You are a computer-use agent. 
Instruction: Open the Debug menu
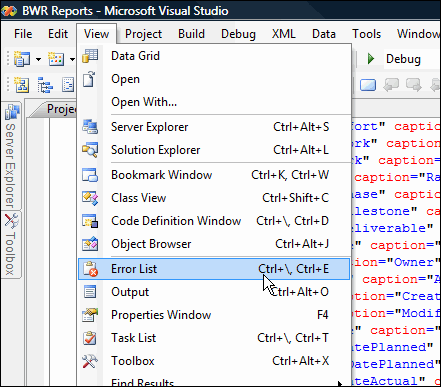tap(238, 34)
